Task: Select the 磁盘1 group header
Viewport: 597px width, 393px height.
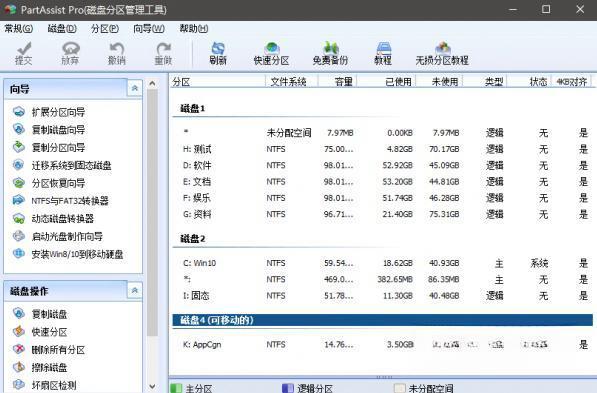Action: [x=193, y=109]
